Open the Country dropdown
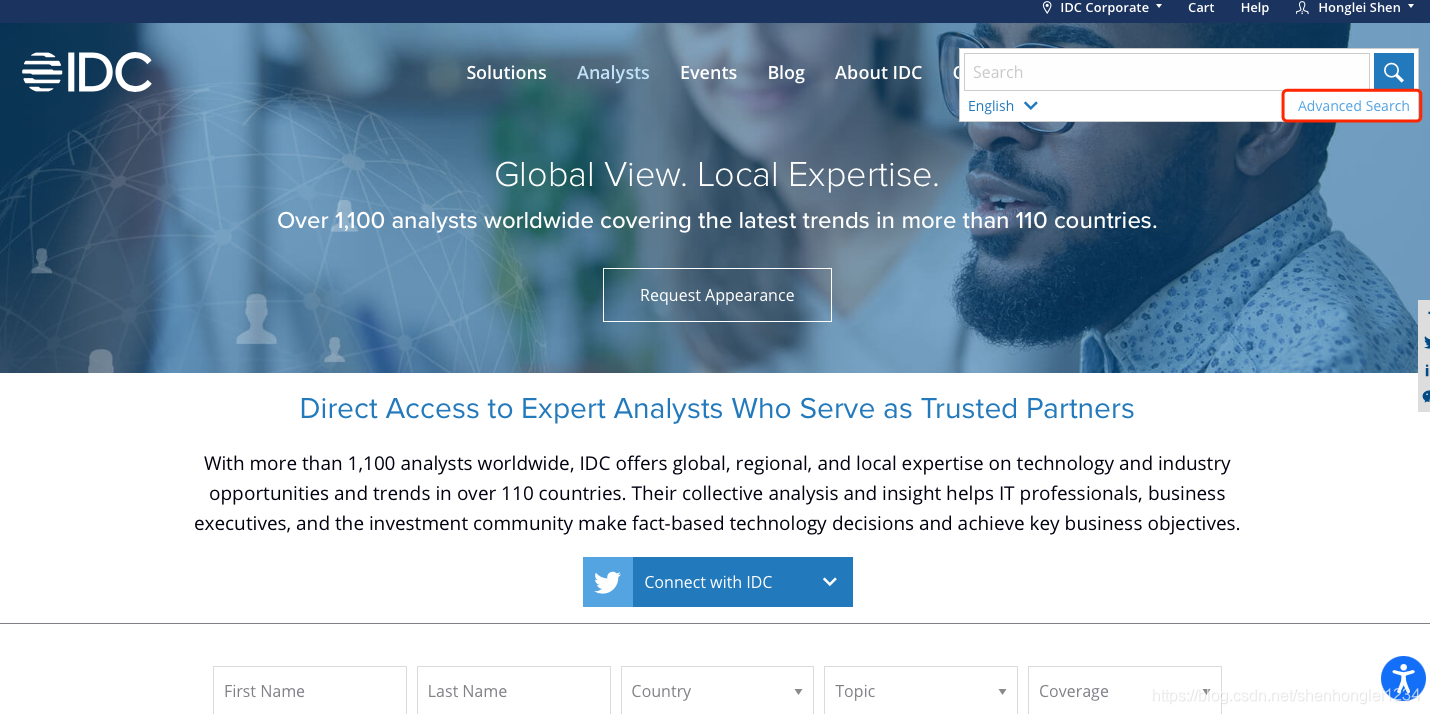This screenshot has height=714, width=1430. [x=717, y=691]
